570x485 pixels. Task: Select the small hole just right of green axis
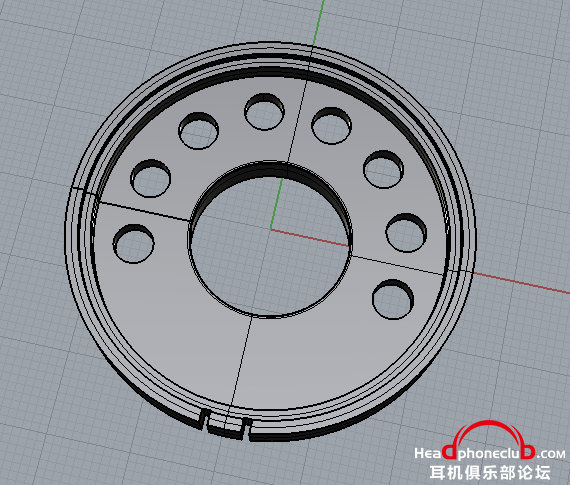tap(331, 125)
